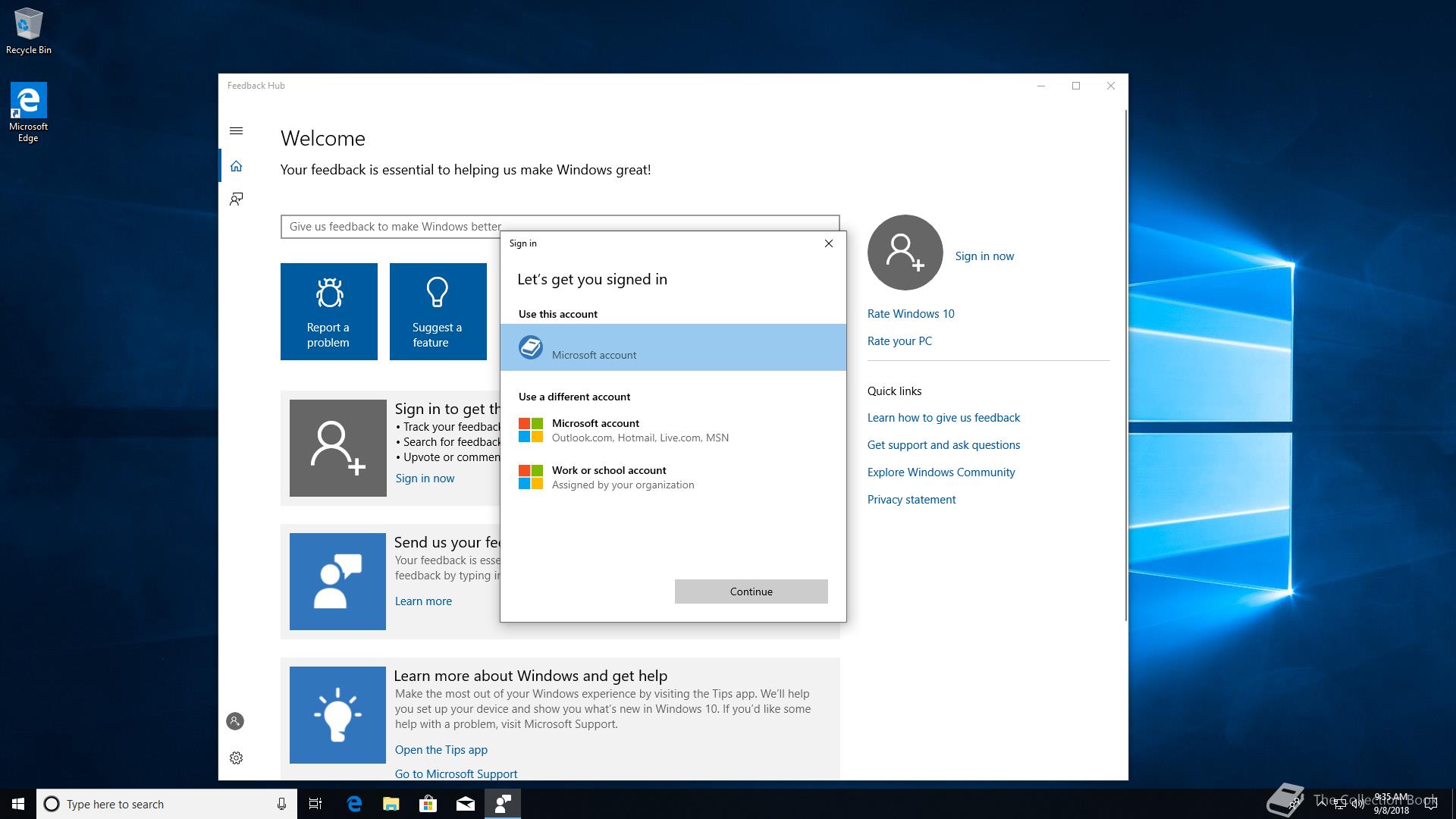Image resolution: width=1456 pixels, height=819 pixels.
Task: Click the large add-user avatar circle
Action: point(905,253)
